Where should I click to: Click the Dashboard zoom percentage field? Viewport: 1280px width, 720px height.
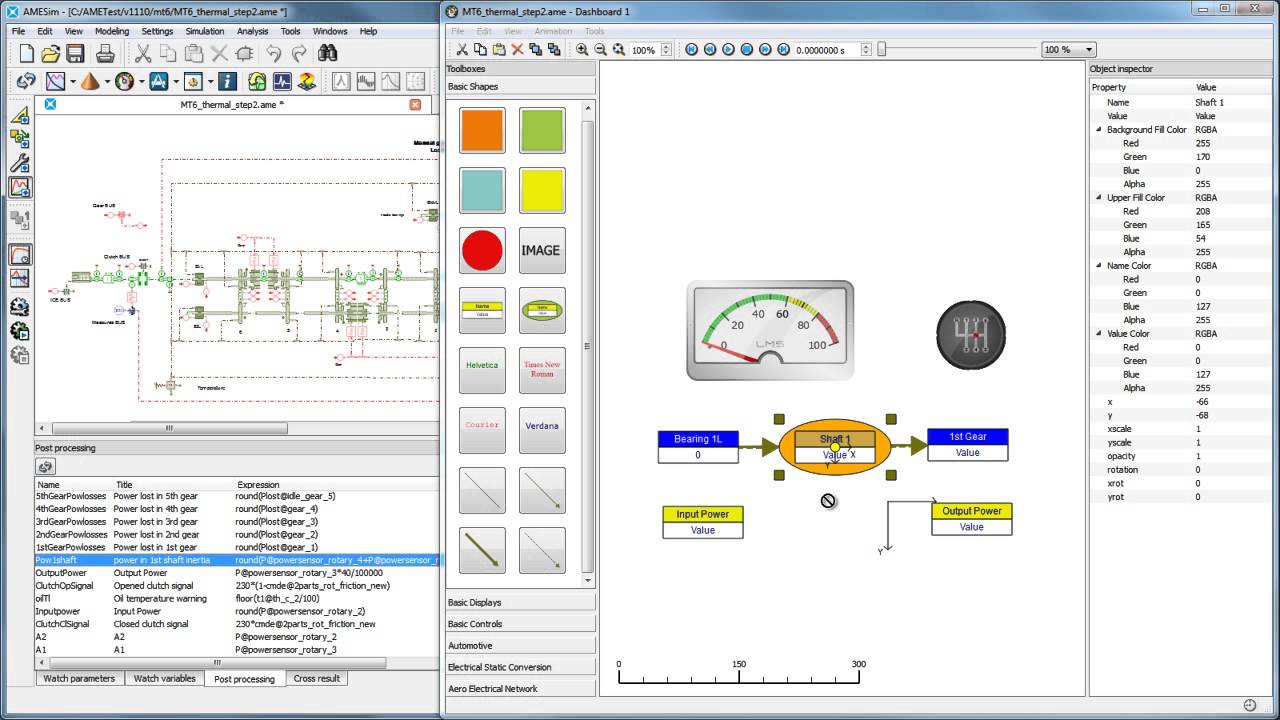click(x=644, y=50)
